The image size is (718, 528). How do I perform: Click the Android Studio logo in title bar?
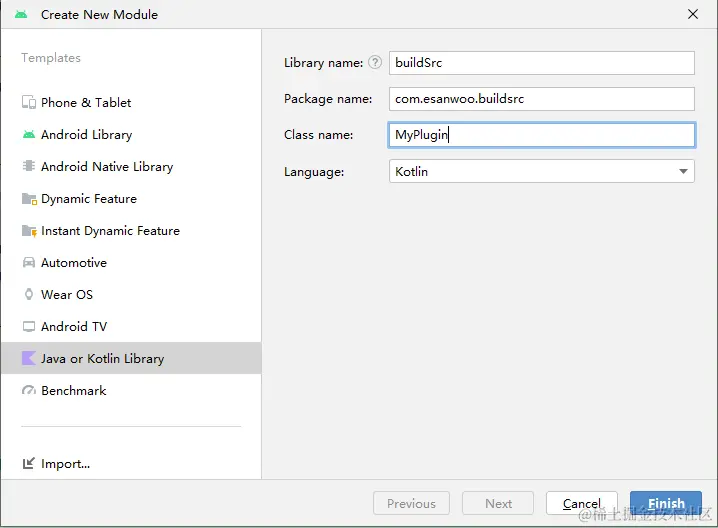pos(21,15)
